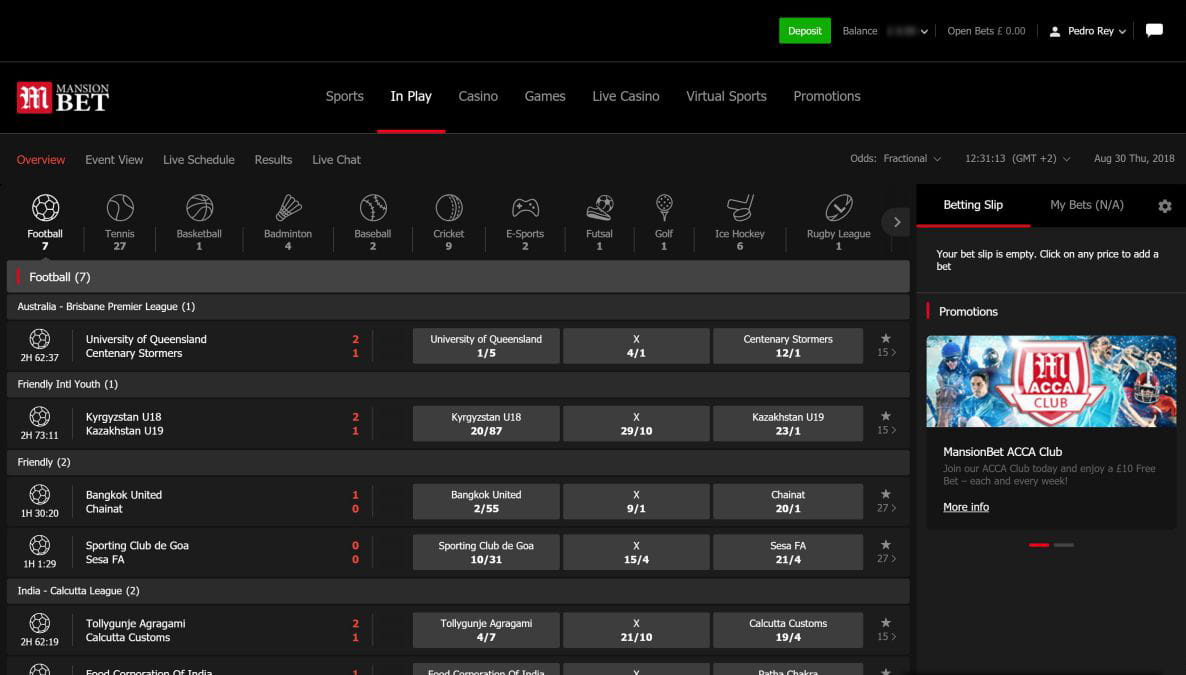Viewport: 1186px width, 675px height.
Task: Open the chat bubble icon in header
Action: (x=1154, y=30)
